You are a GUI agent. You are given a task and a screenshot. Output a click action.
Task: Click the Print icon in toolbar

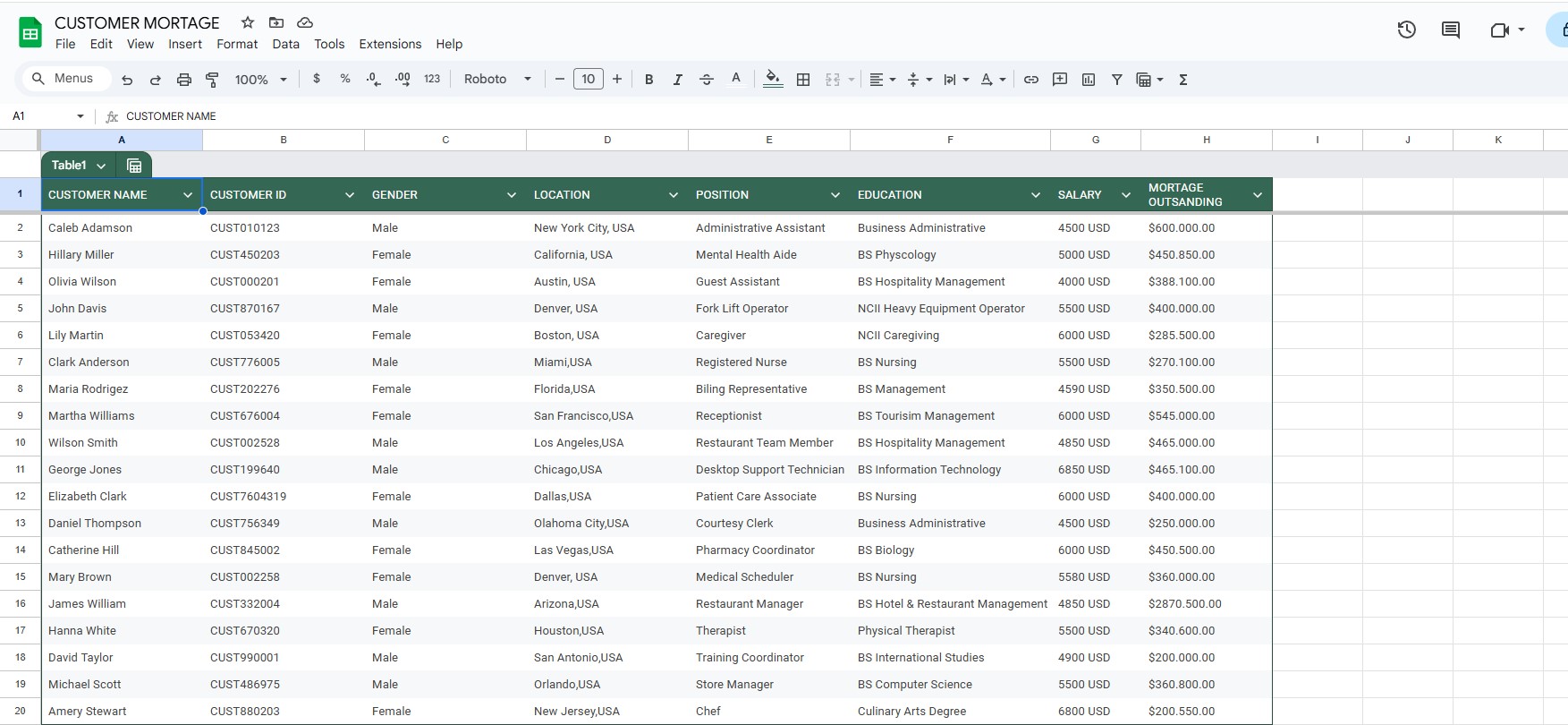[x=184, y=80]
